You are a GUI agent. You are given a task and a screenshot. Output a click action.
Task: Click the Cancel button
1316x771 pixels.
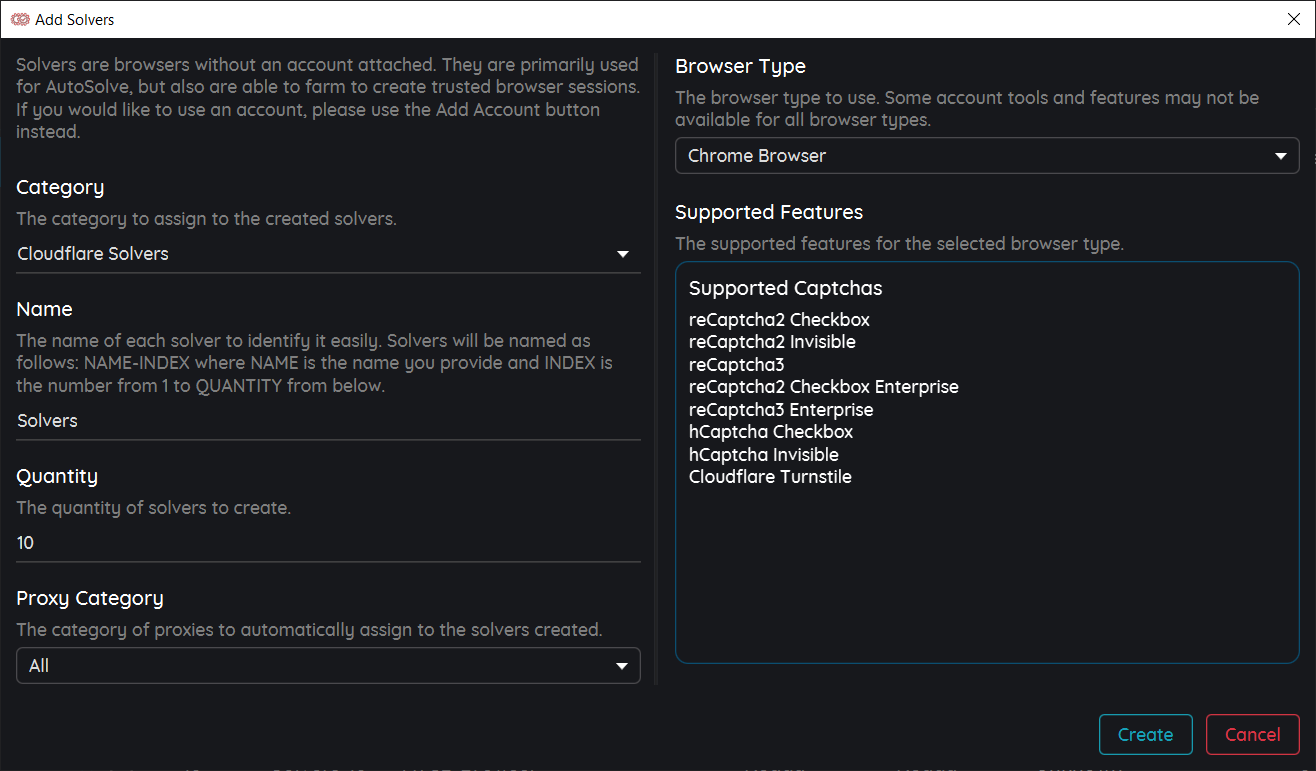pyautogui.click(x=1252, y=734)
